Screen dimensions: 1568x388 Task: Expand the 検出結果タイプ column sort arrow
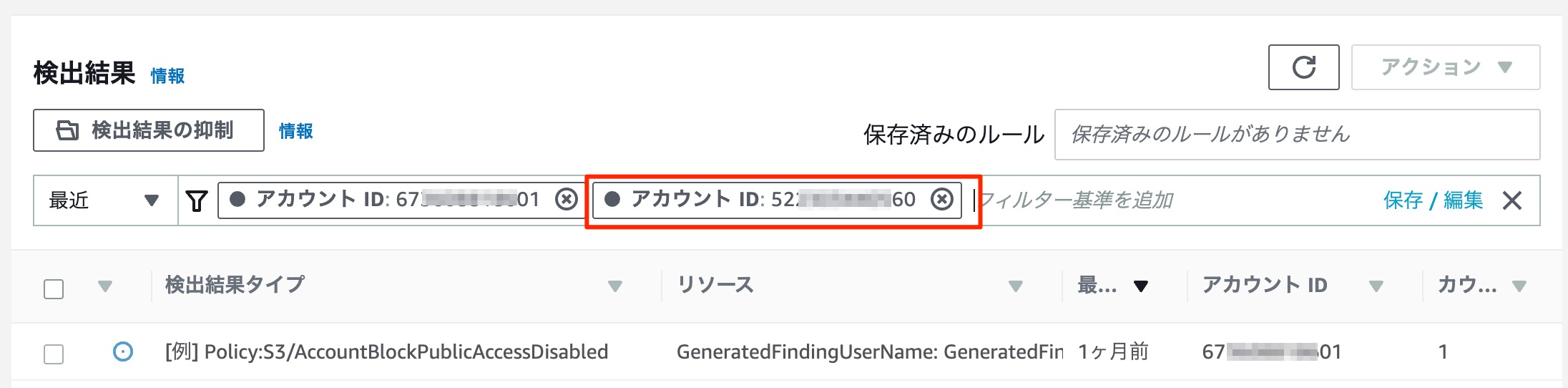click(x=614, y=286)
